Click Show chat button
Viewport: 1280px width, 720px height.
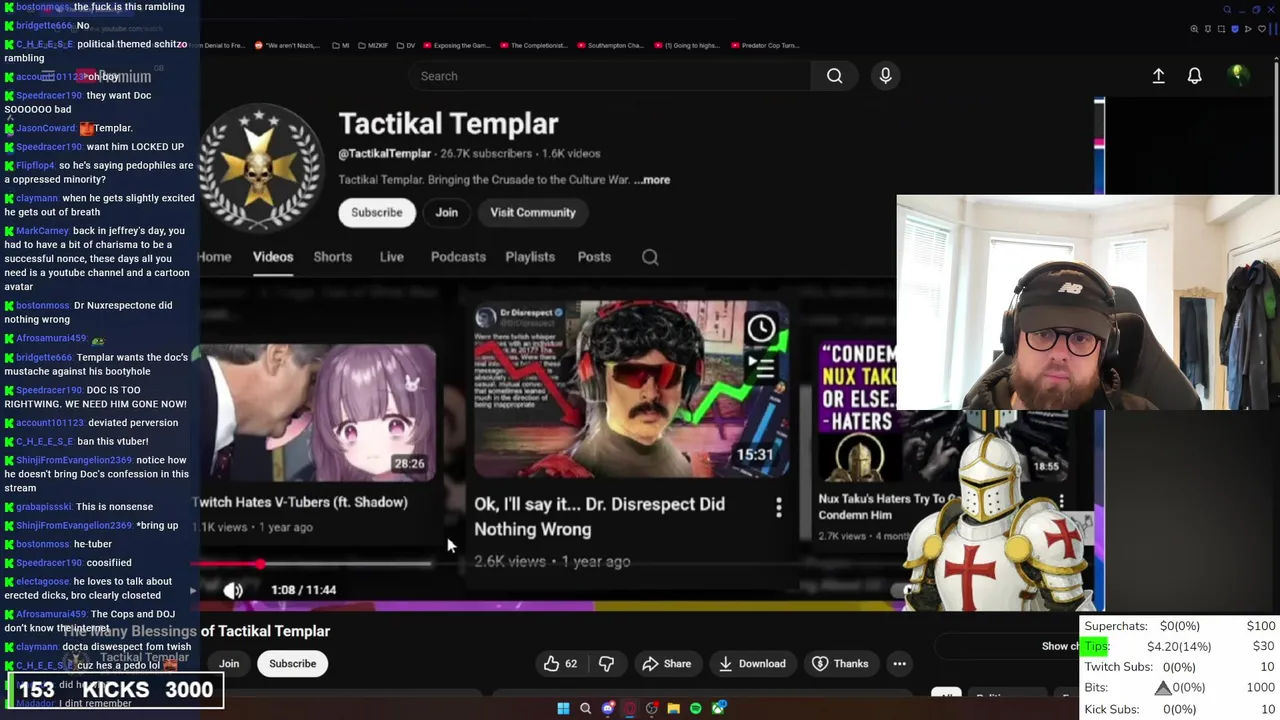[1060, 646]
